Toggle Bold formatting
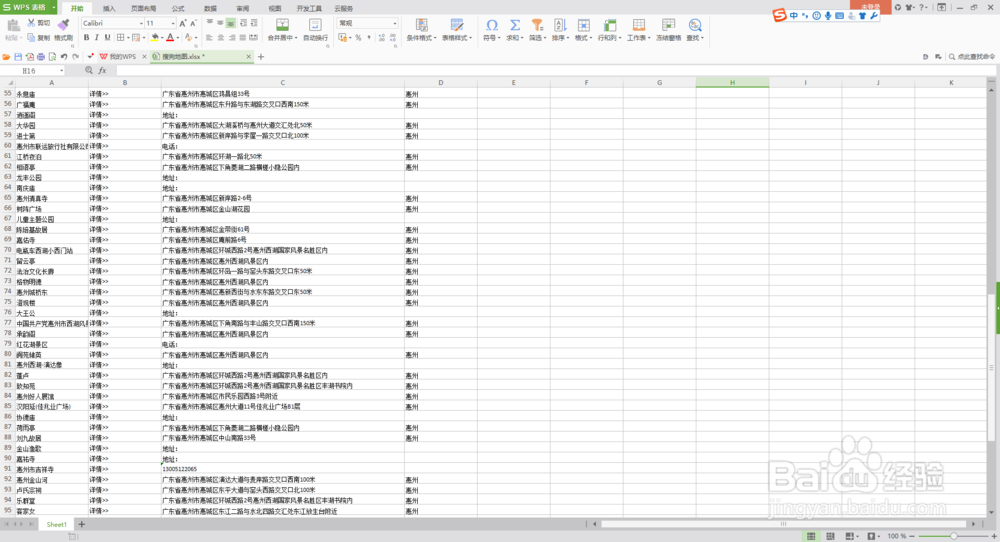Viewport: 1000px width, 542px height. (87, 38)
